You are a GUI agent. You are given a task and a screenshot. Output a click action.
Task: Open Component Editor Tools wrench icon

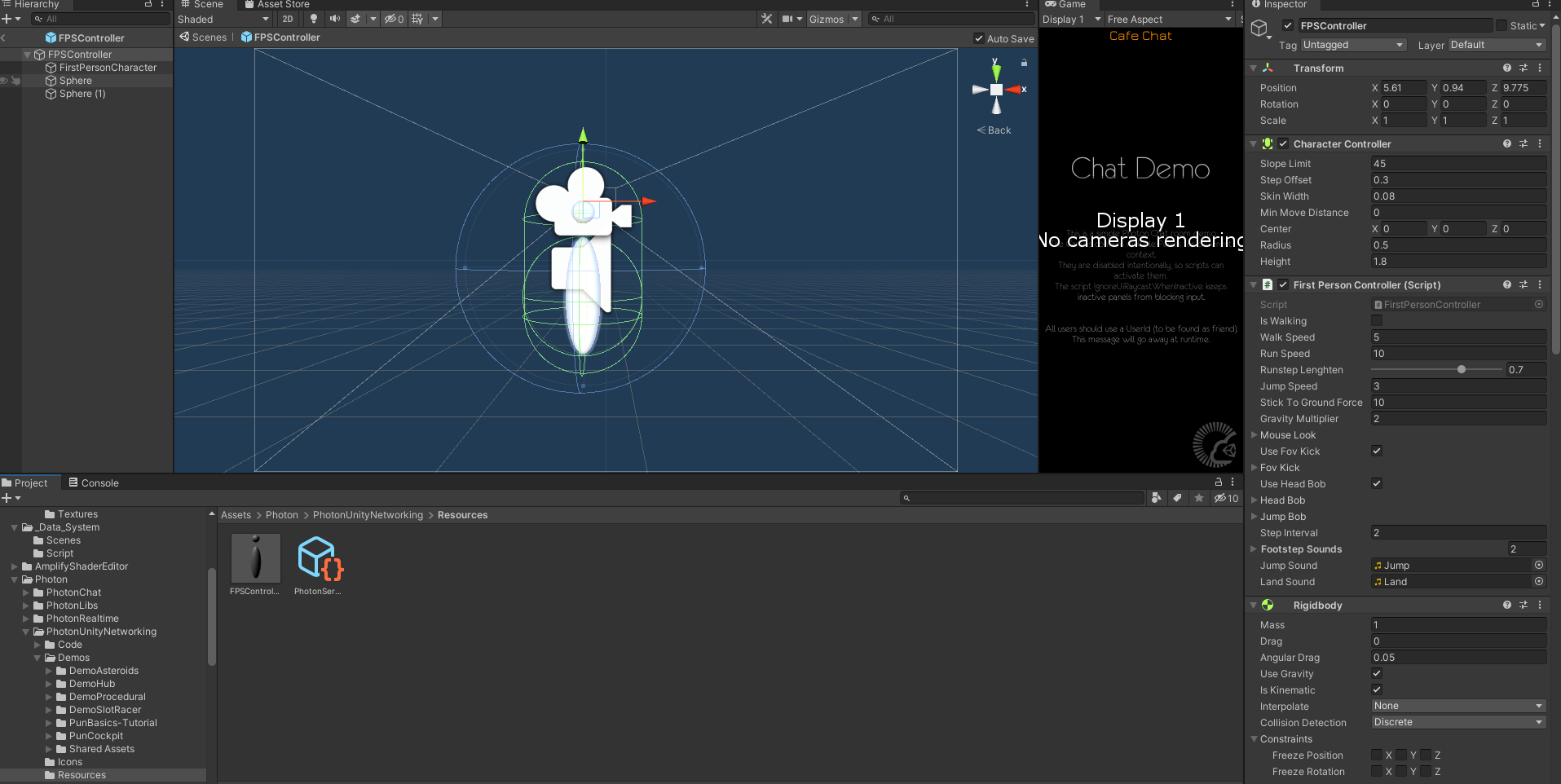[x=766, y=19]
